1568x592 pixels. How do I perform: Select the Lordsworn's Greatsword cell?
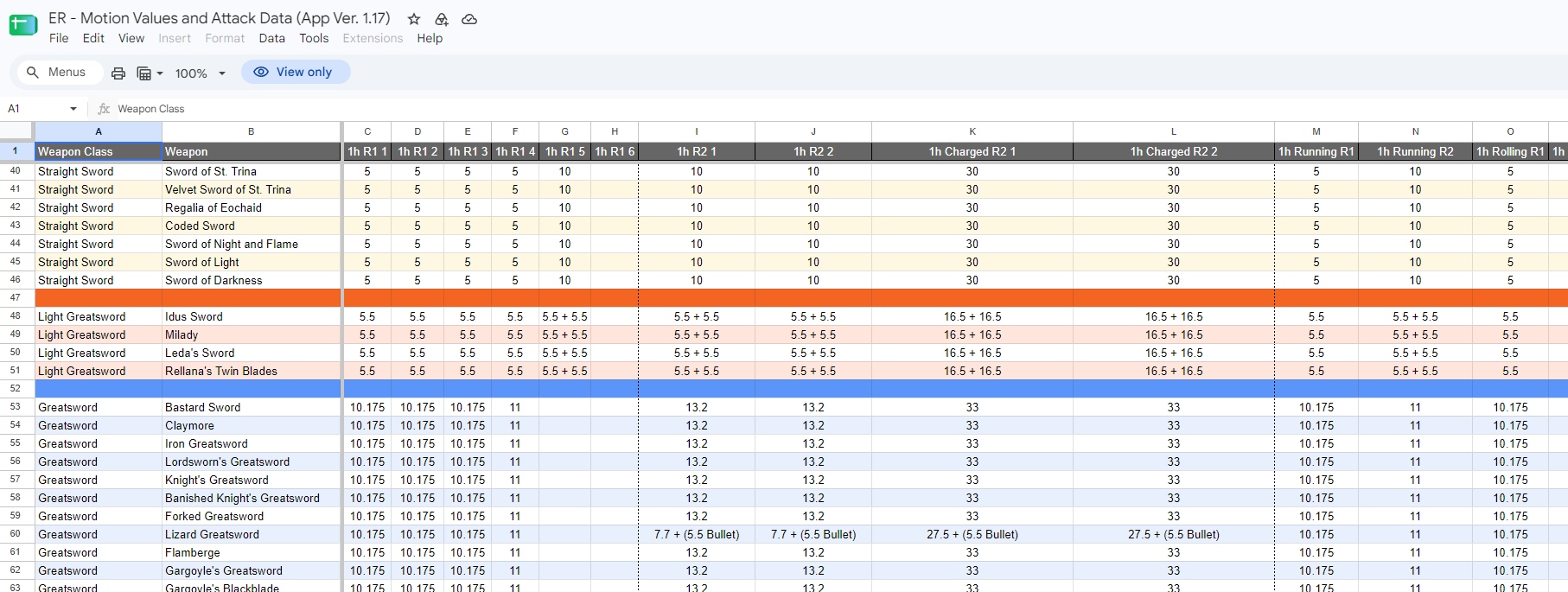(252, 462)
